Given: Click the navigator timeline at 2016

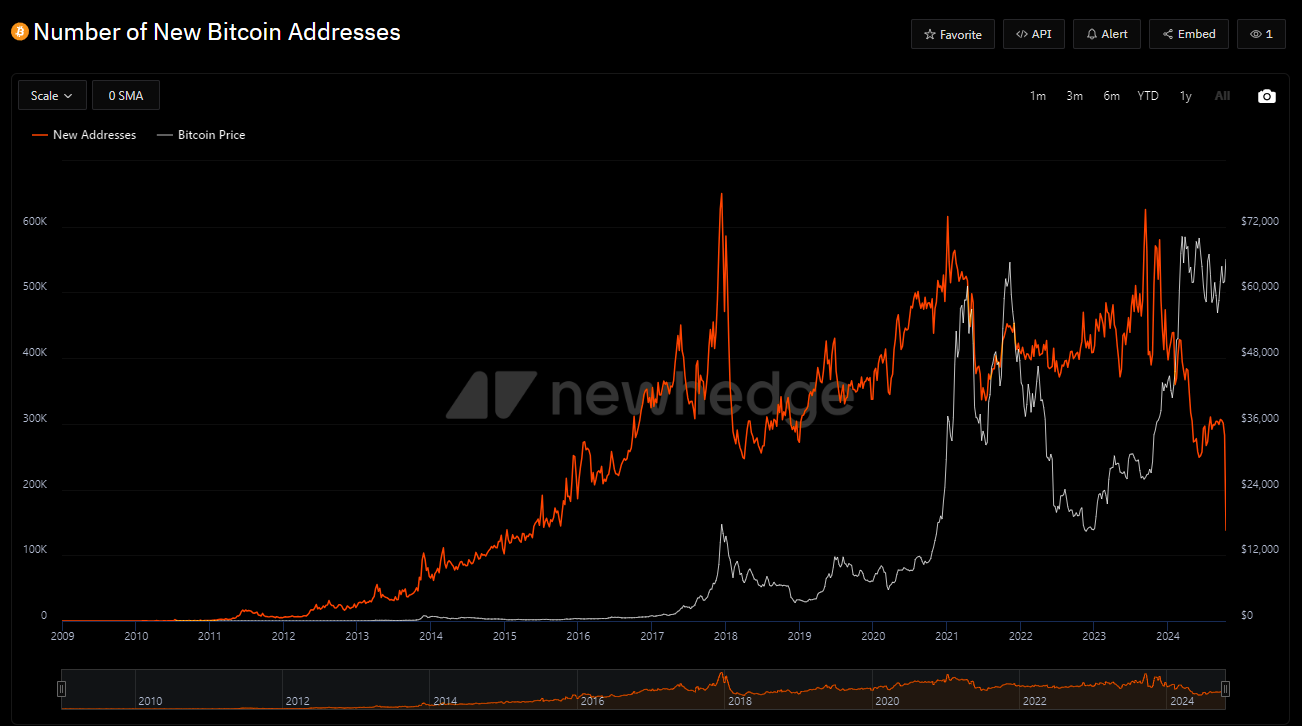Looking at the screenshot, I should 592,702.
